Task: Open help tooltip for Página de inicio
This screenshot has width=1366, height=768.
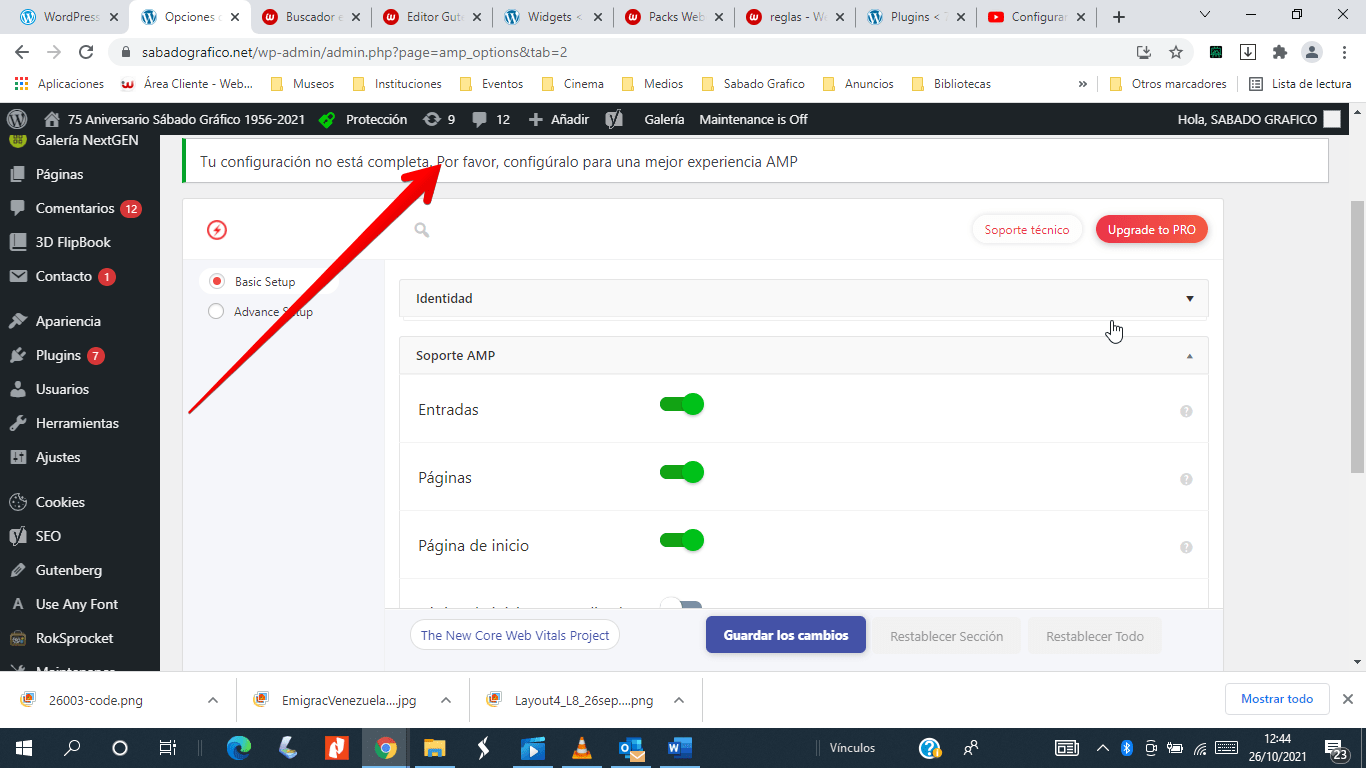Action: click(x=1186, y=547)
